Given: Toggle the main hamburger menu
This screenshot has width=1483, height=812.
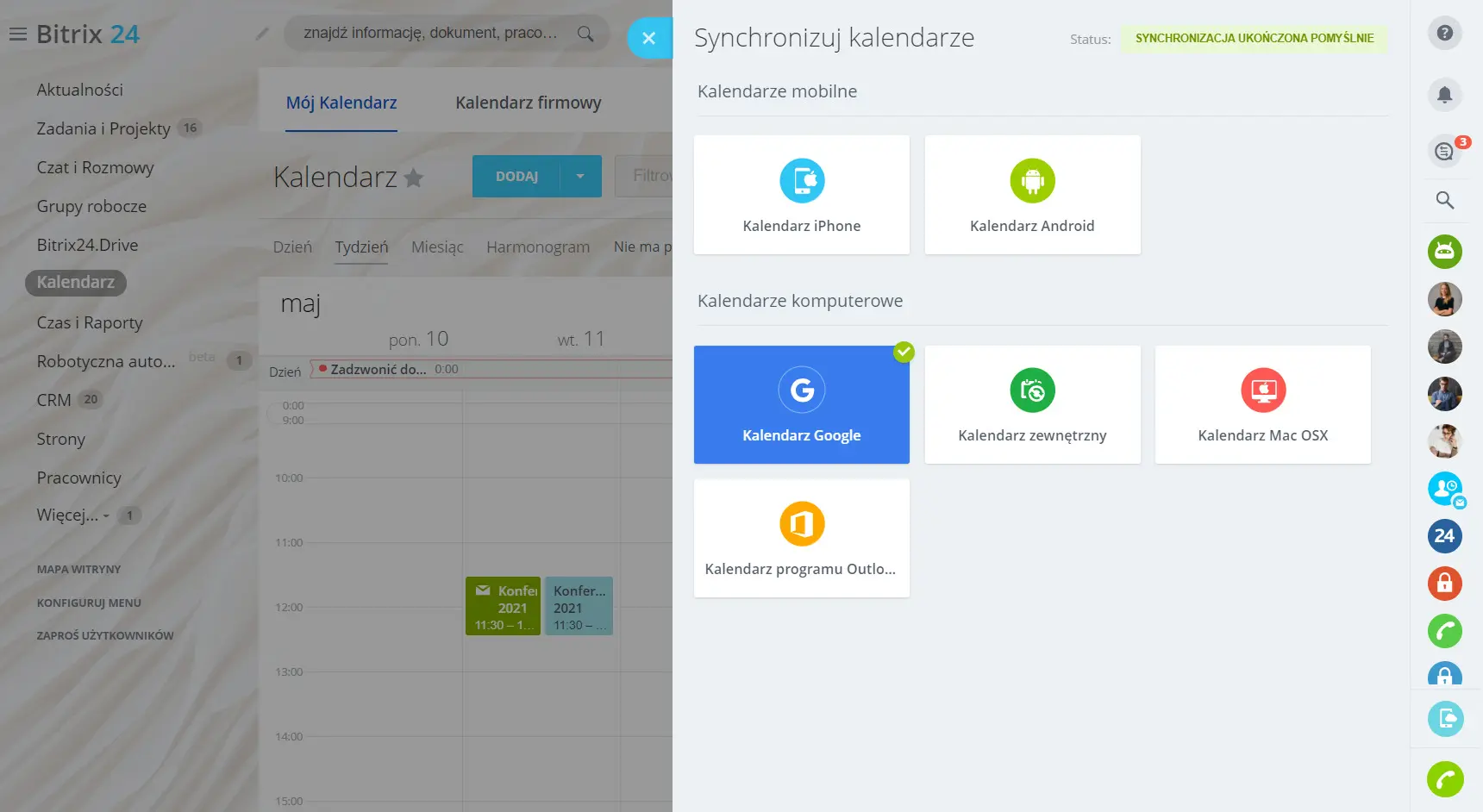Looking at the screenshot, I should (x=17, y=34).
